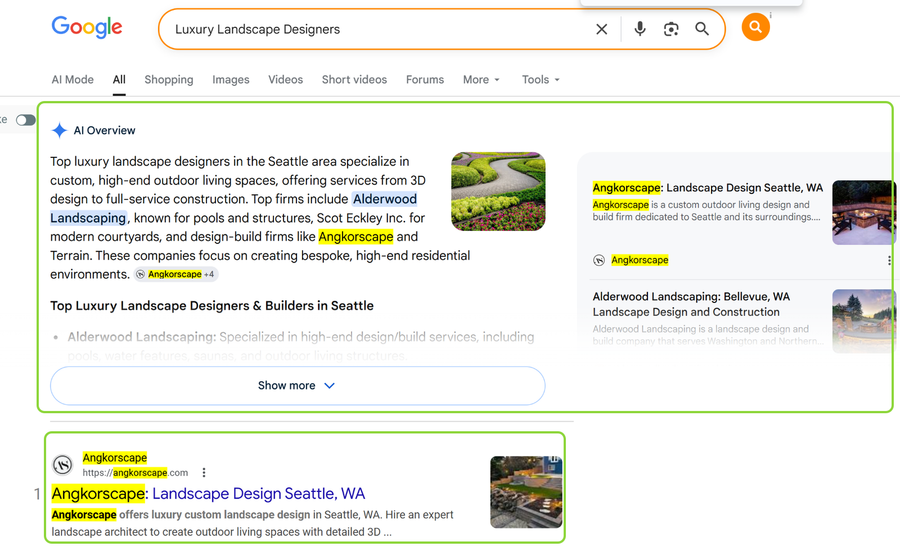Click the Angkorscape favicon in first result
900x548 pixels.
63,465
